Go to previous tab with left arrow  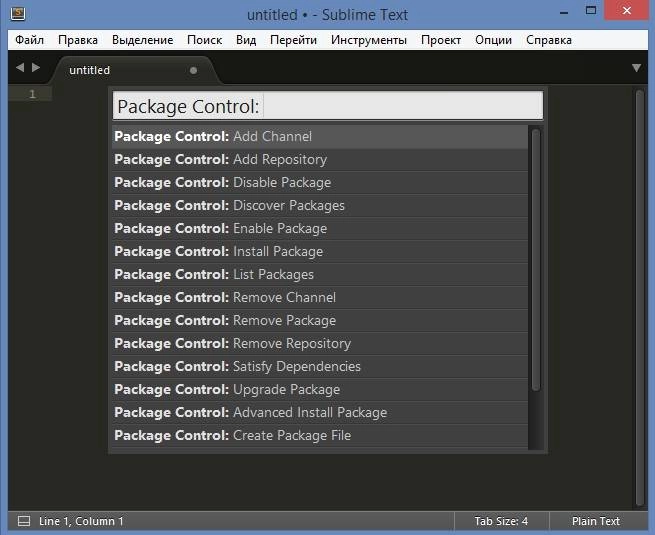click(20, 67)
